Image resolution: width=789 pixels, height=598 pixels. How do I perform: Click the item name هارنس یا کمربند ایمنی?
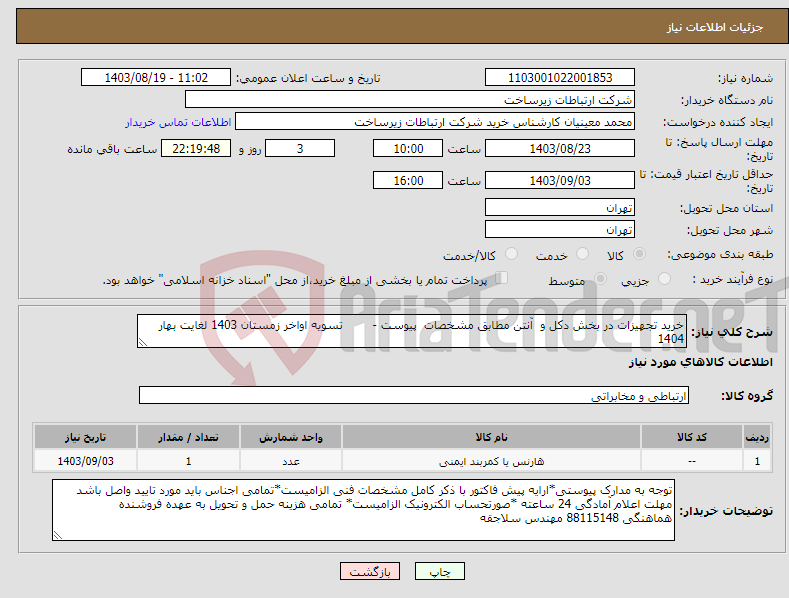click(491, 461)
